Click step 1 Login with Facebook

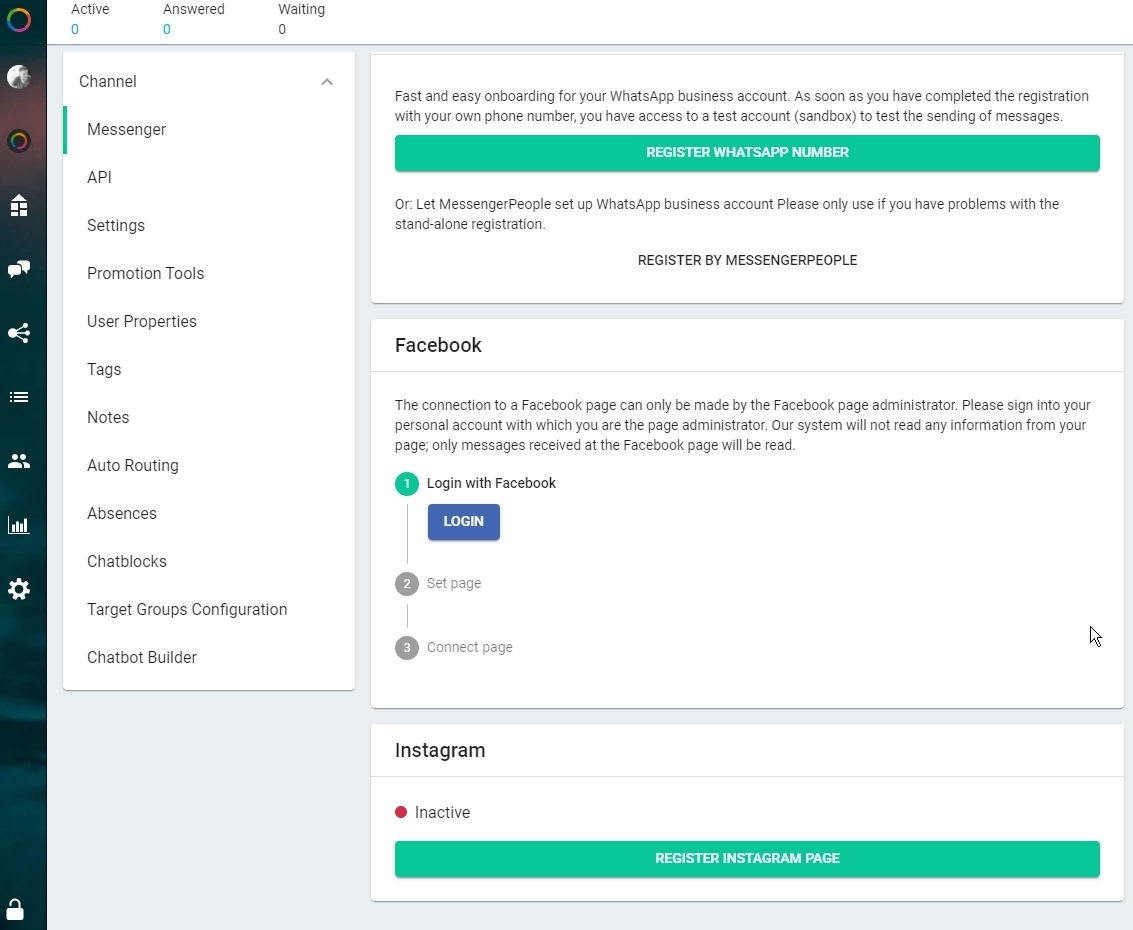click(475, 483)
